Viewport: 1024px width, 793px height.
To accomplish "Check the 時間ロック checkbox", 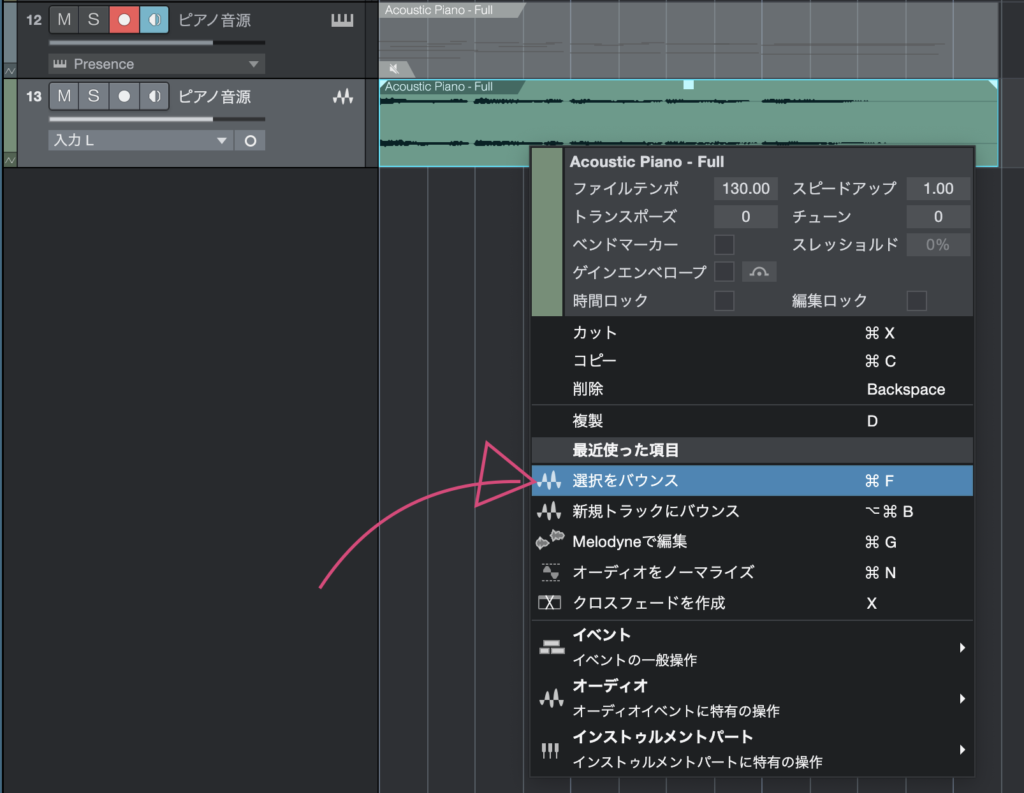I will [724, 301].
